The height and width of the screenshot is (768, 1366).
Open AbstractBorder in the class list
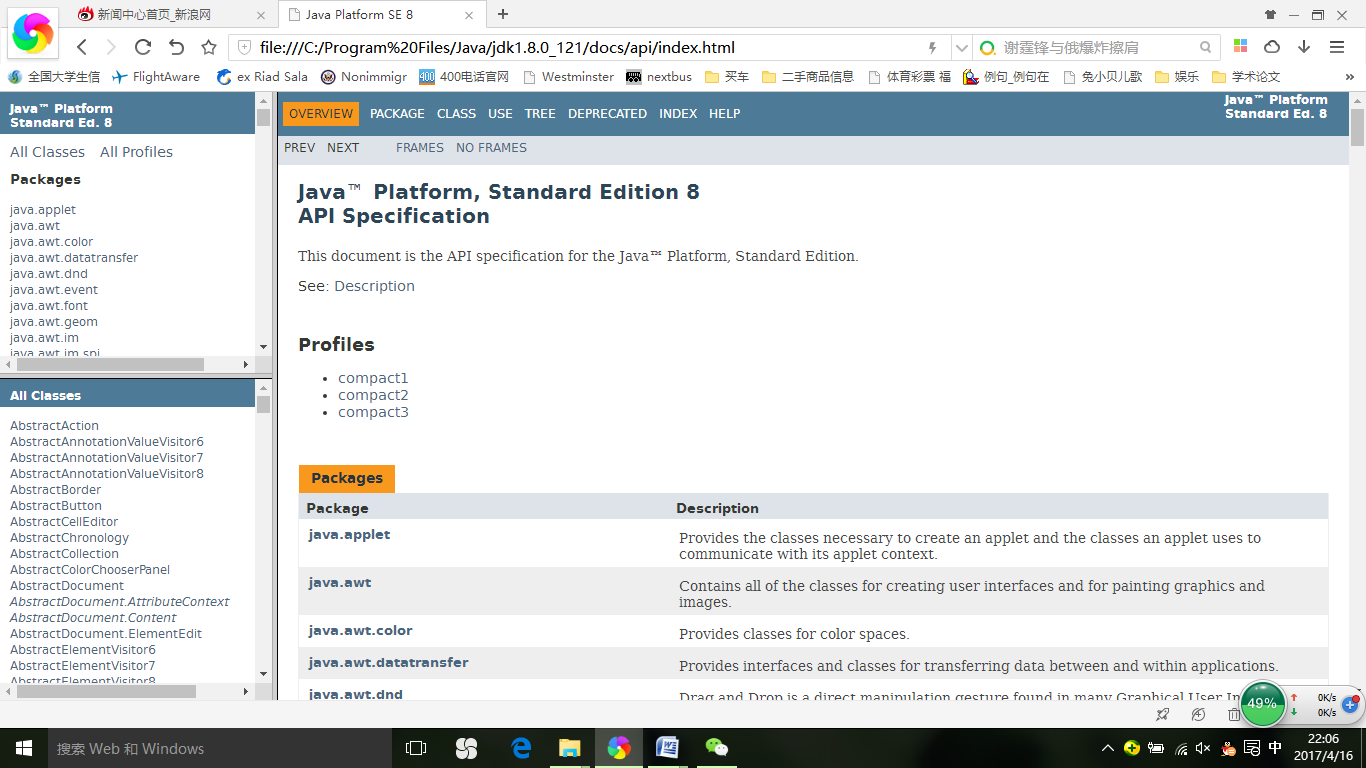[55, 490]
